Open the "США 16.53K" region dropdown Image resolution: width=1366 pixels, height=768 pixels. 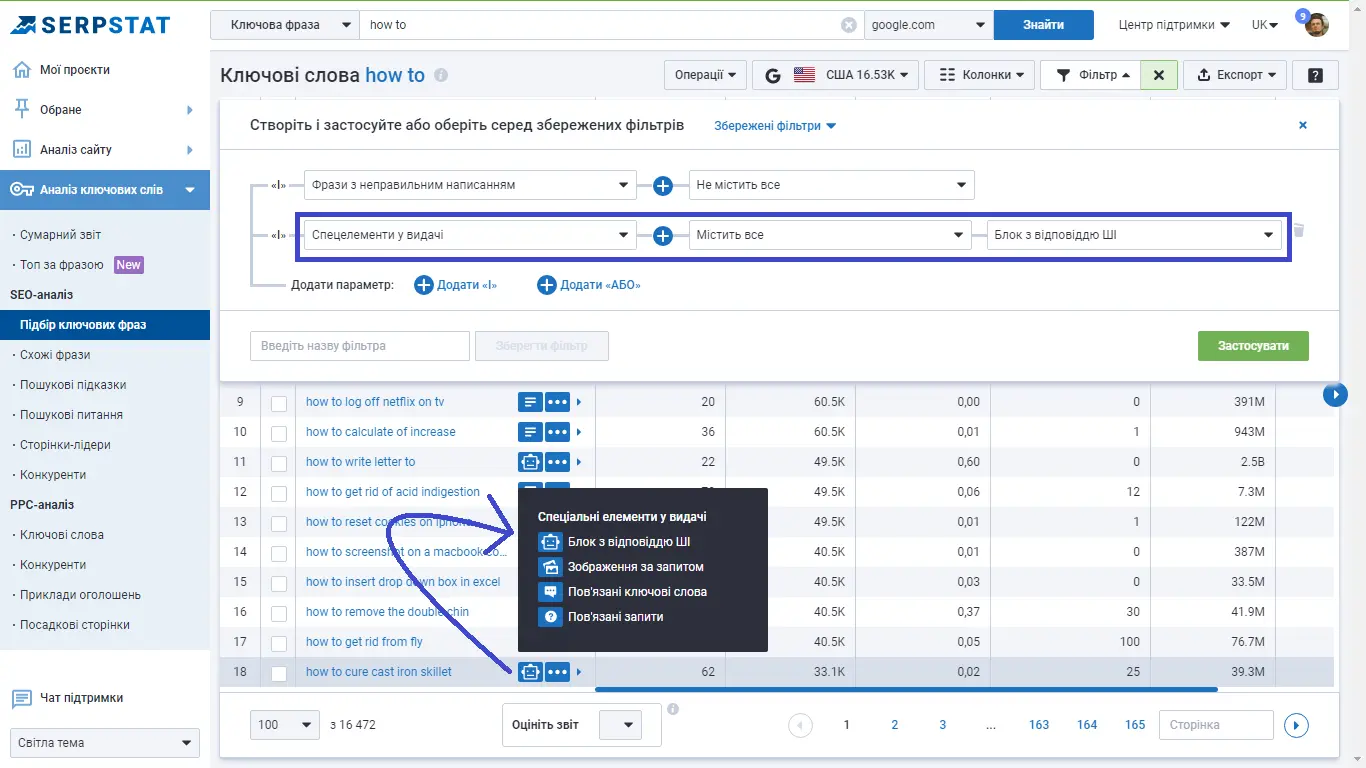coord(835,75)
